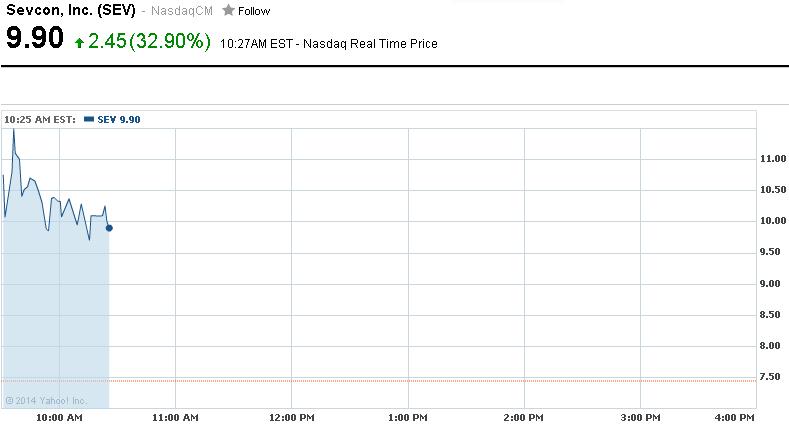Click the 2.45 (32.90%) change value

click(149, 41)
